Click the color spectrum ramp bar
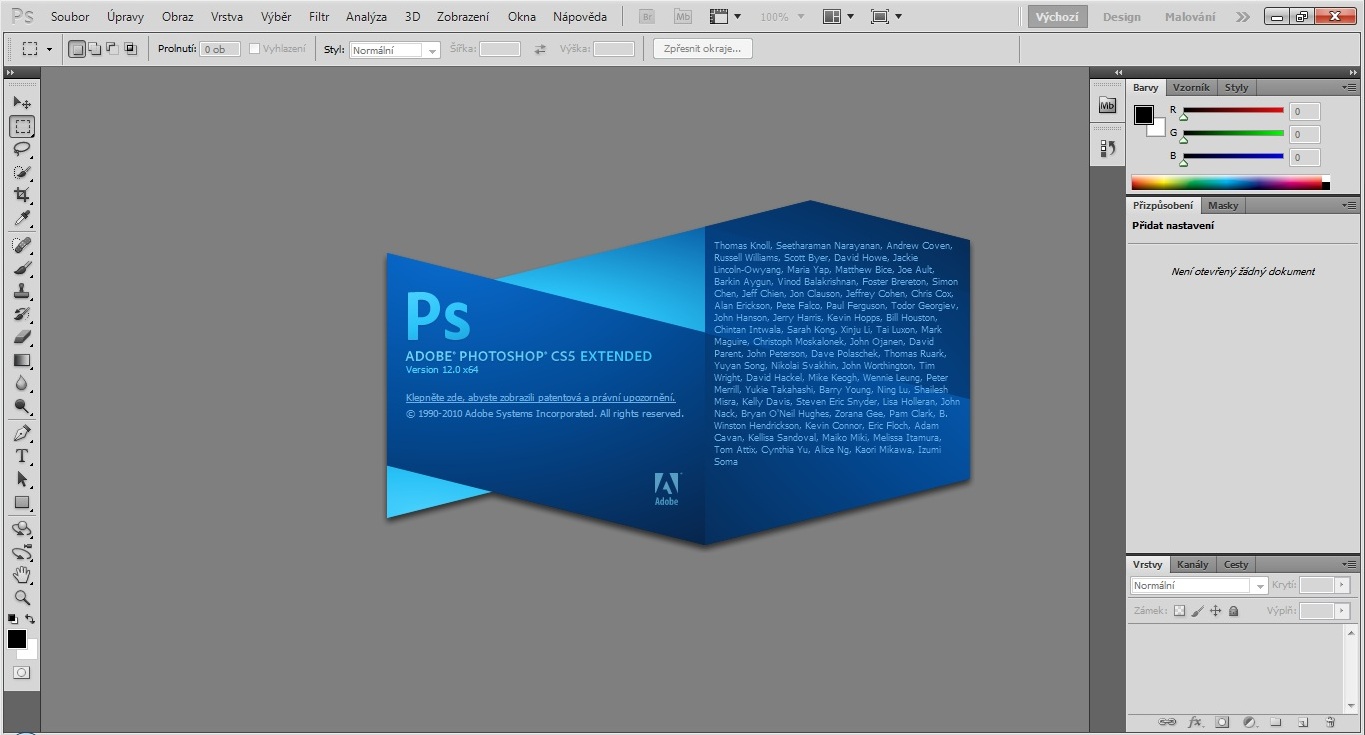1365x735 pixels. [x=1225, y=183]
